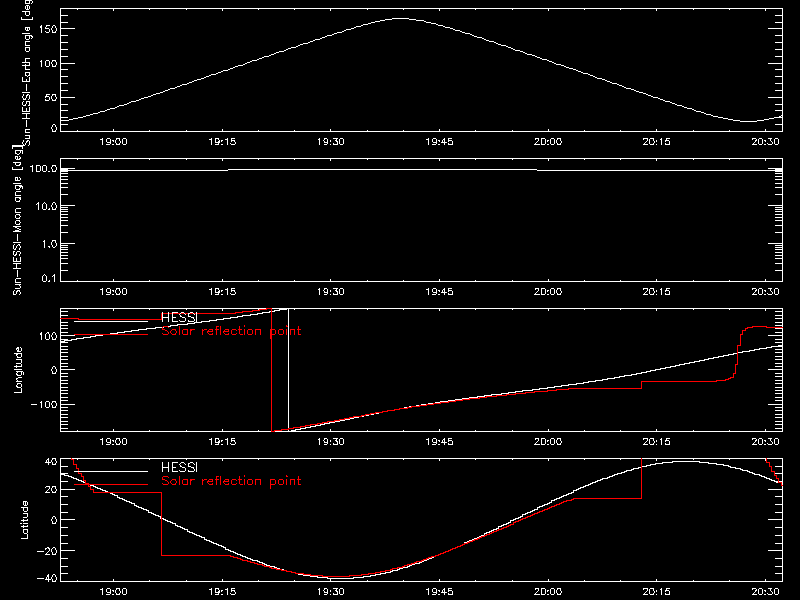Click 20:15 under the Latitude plot
The image size is (800, 600).
(657, 592)
